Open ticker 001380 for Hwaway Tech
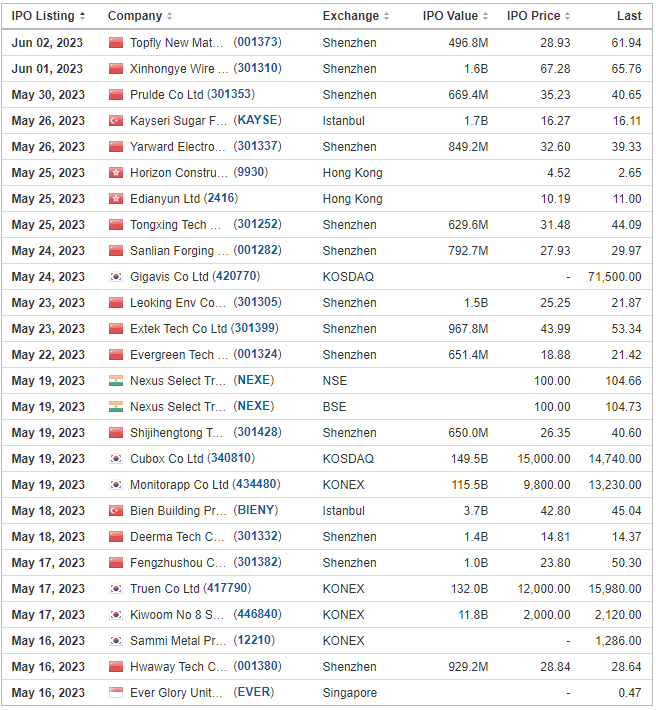This screenshot has height=710, width=656. [x=257, y=667]
